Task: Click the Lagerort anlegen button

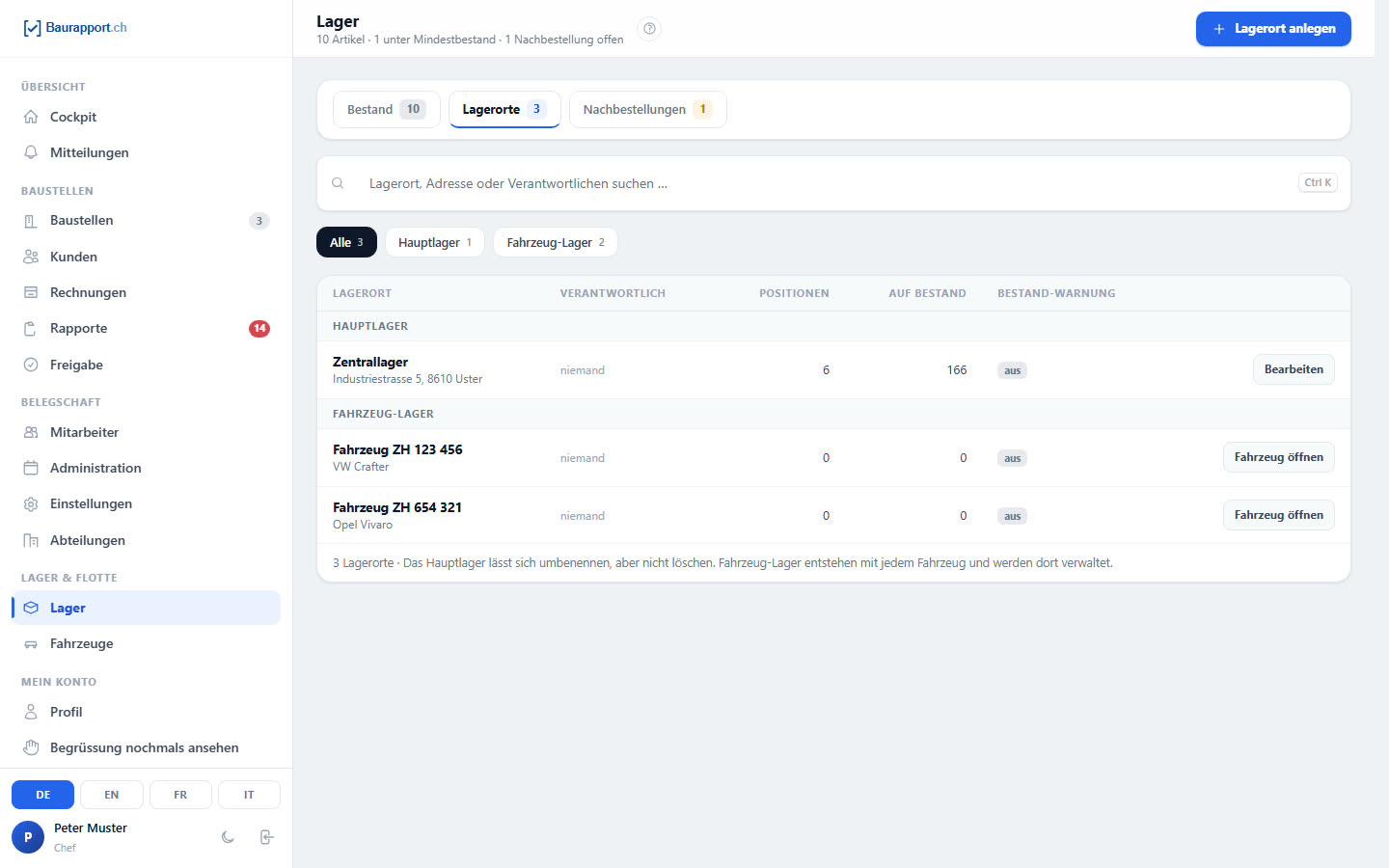Action: [1273, 29]
